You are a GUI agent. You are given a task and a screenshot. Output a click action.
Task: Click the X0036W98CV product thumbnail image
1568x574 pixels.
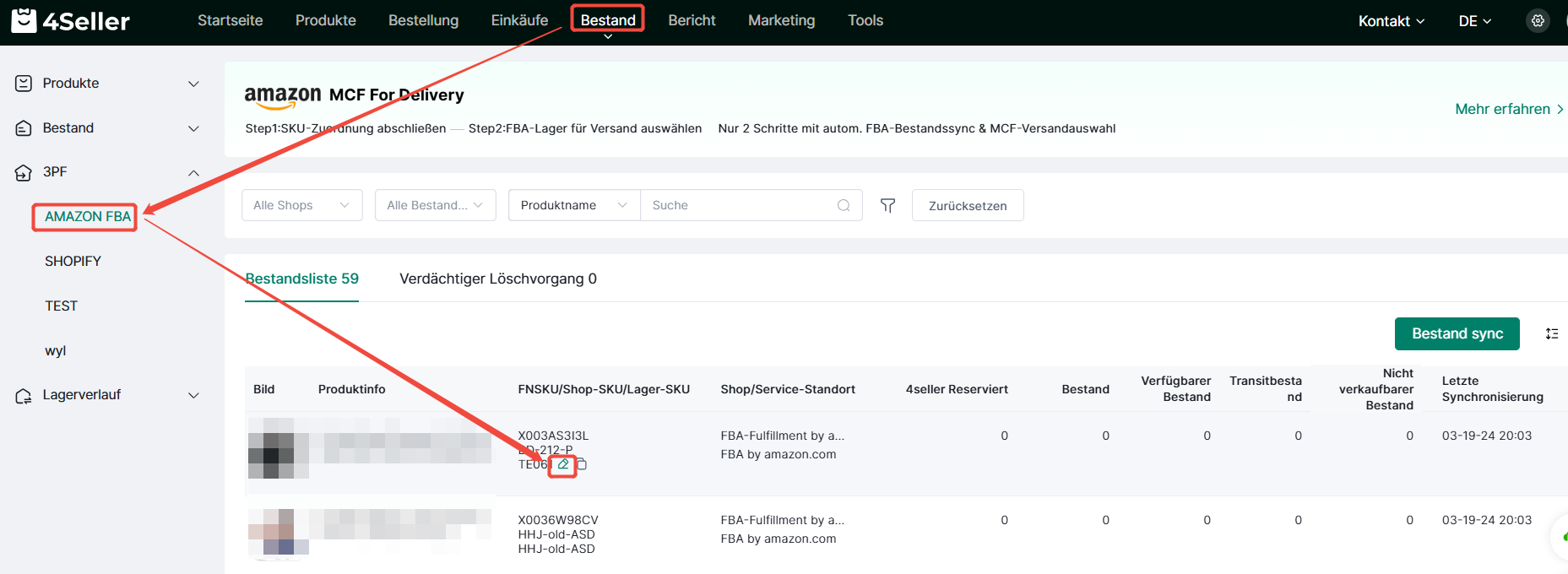pos(279,533)
